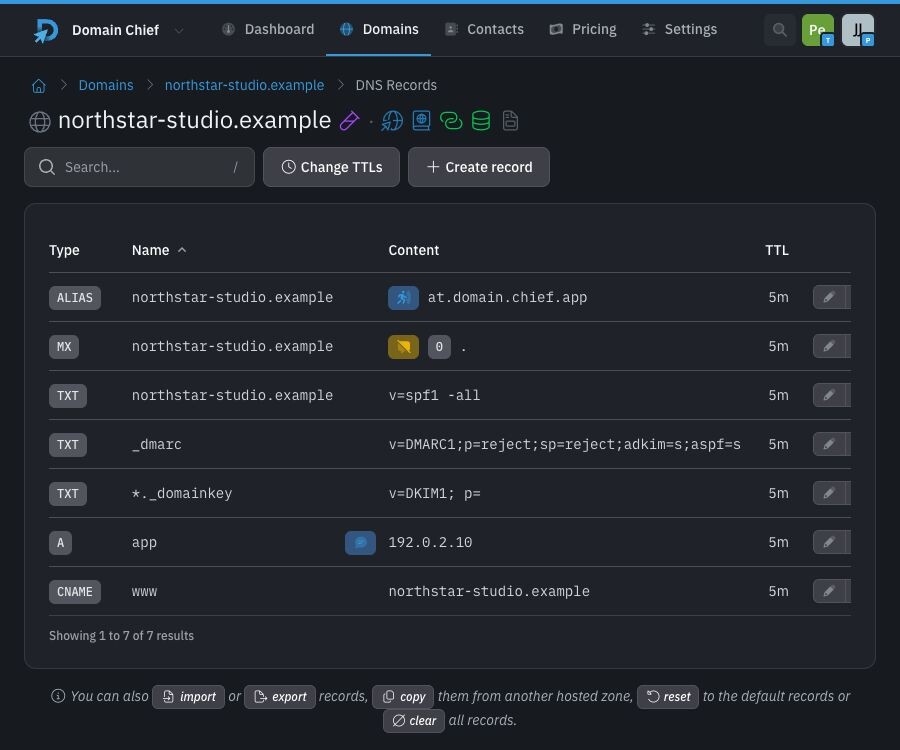Click the running figure icon in ALIAS row

pyautogui.click(x=403, y=298)
